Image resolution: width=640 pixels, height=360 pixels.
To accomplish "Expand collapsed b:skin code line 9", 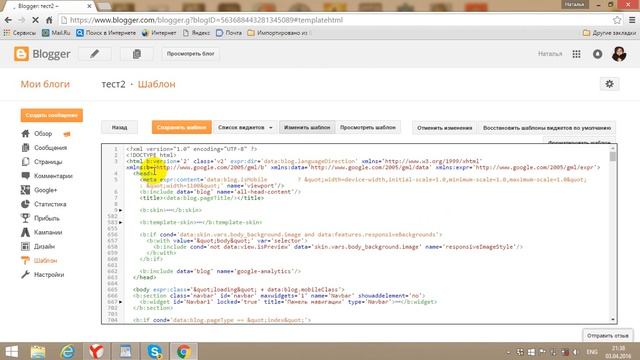I will (x=120, y=210).
